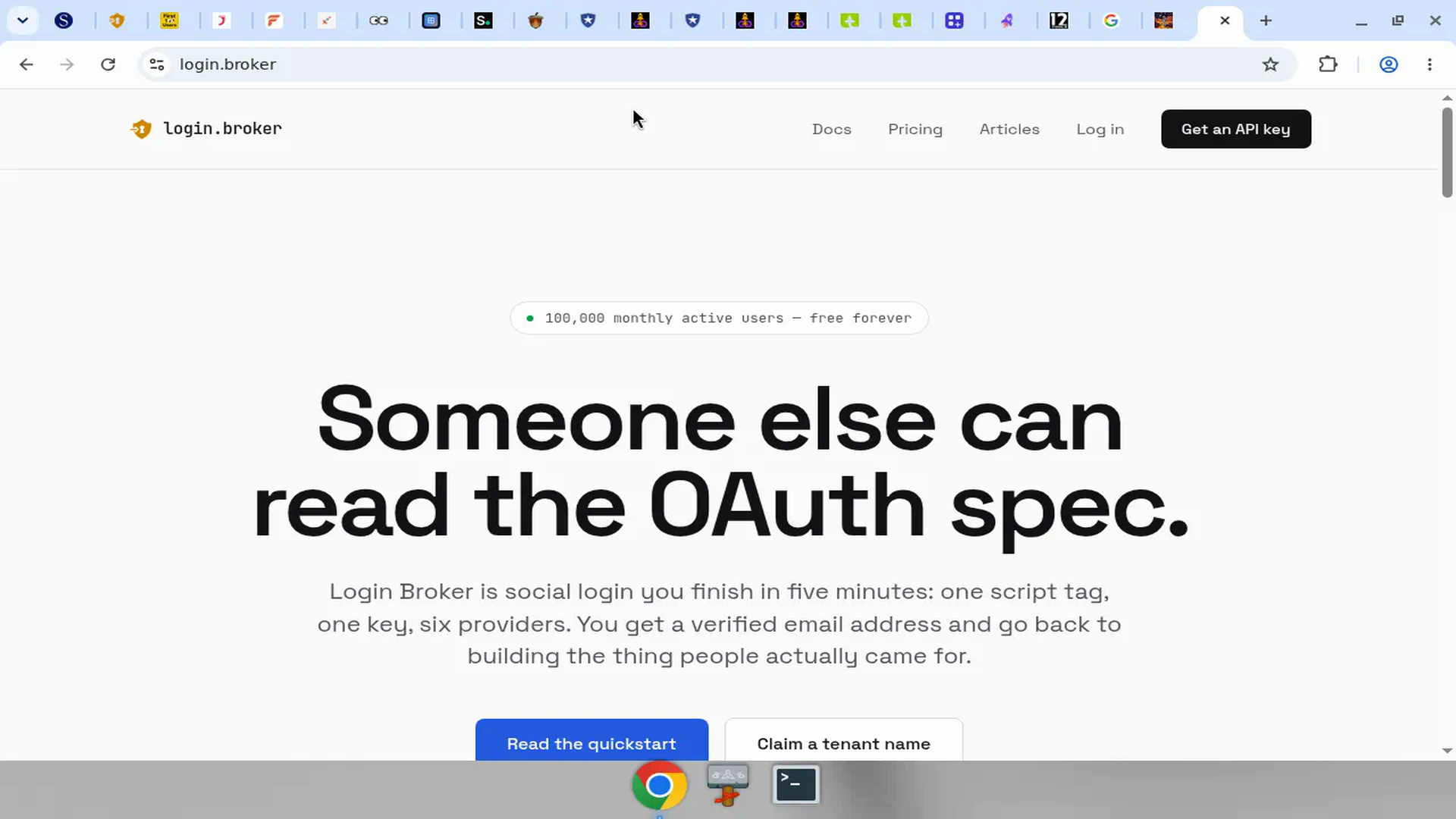This screenshot has height=819, width=1456.
Task: Click the page scrollbar down arrow
Action: pos(1447,751)
